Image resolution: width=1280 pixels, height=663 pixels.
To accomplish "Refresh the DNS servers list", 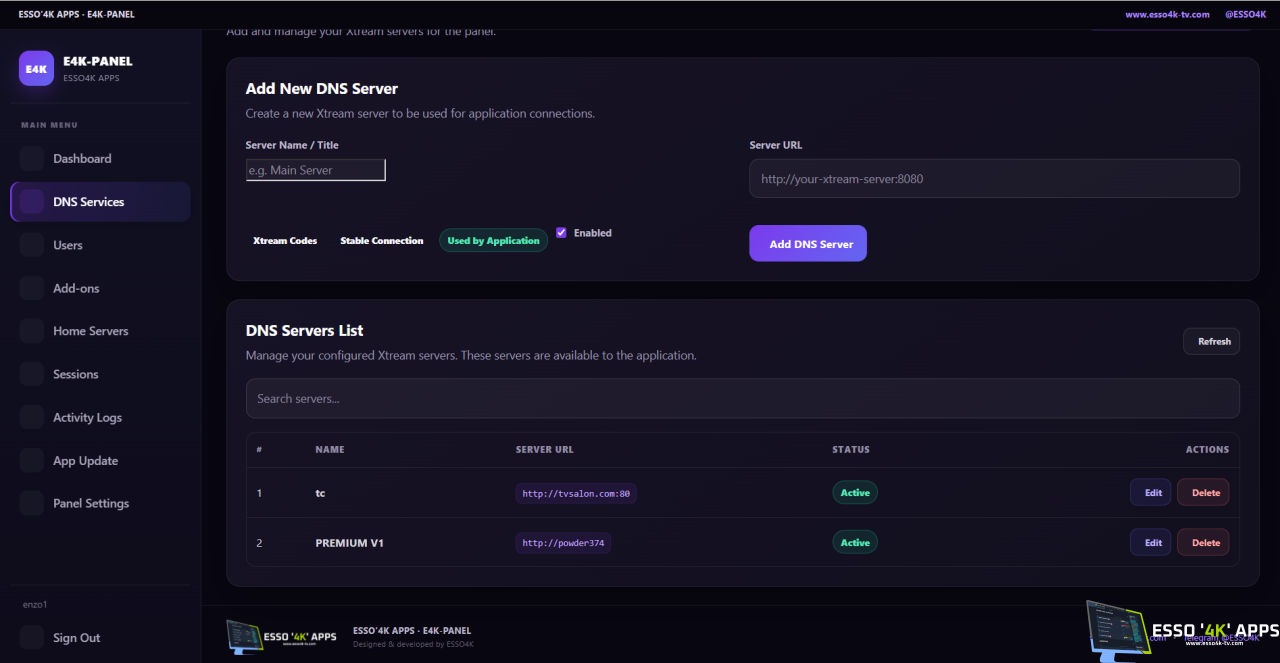I will (x=1212, y=341).
